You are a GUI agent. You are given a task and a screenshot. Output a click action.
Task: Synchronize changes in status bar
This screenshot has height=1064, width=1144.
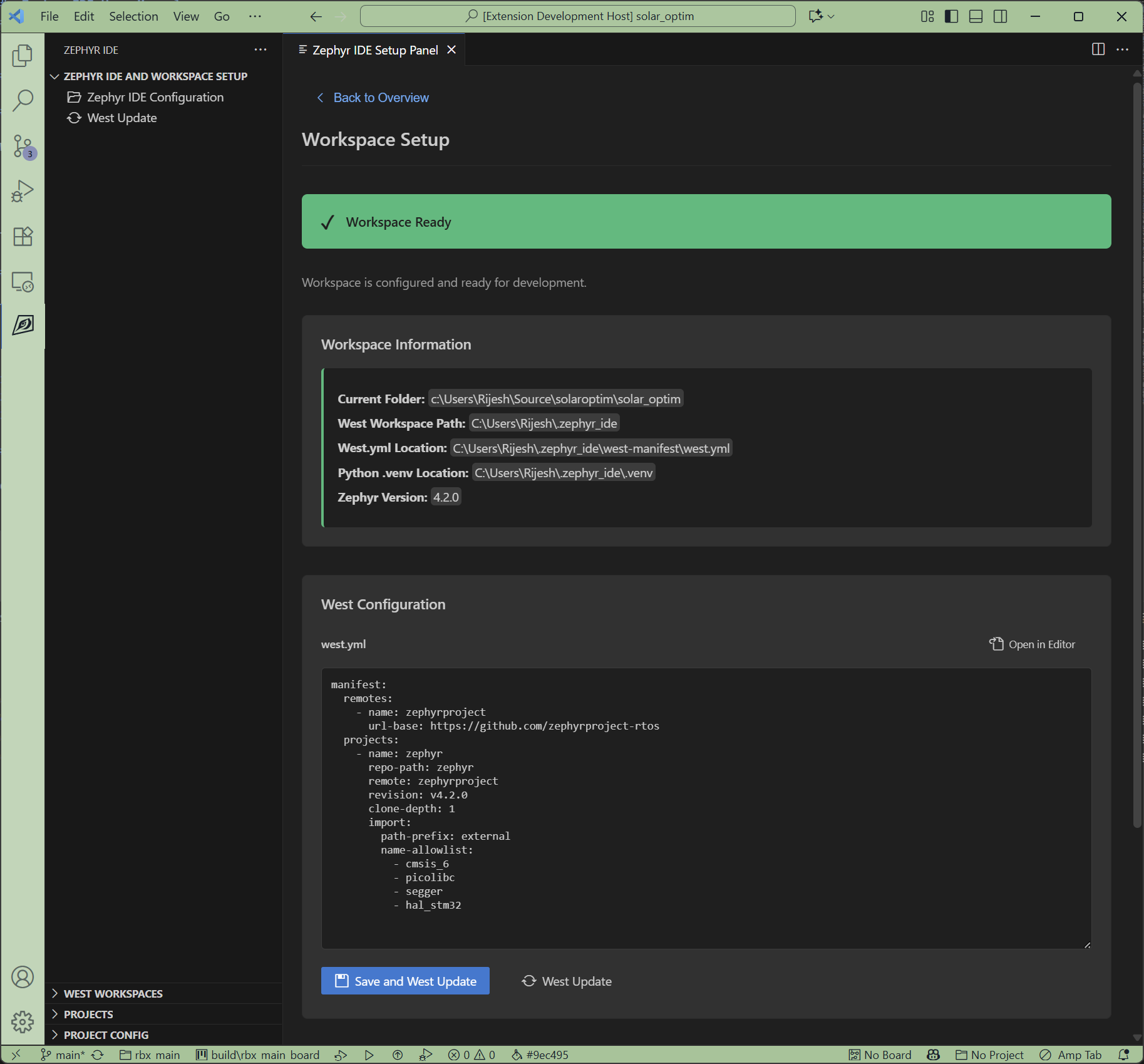98,1055
